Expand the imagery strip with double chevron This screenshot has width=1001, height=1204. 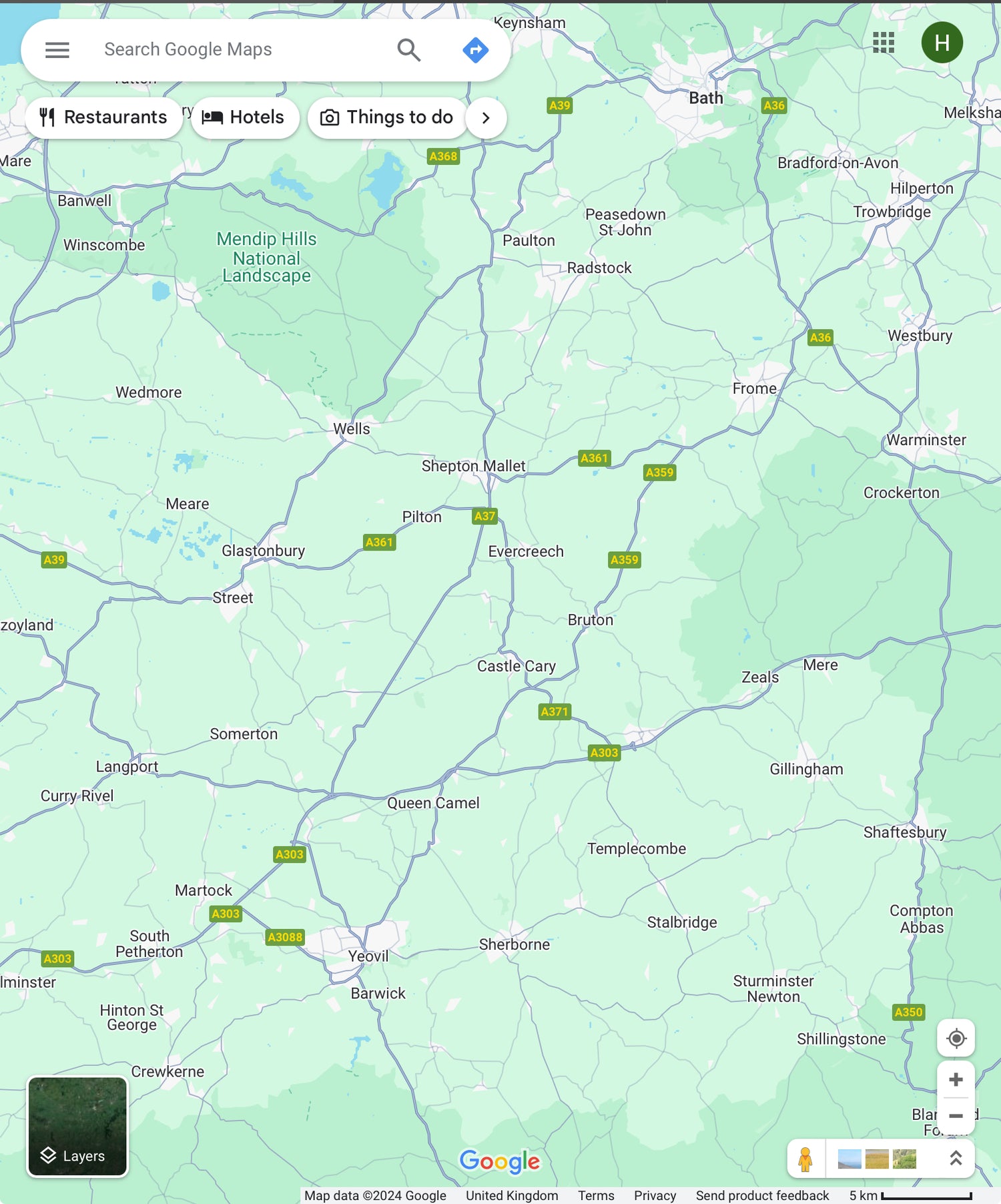tap(956, 1159)
